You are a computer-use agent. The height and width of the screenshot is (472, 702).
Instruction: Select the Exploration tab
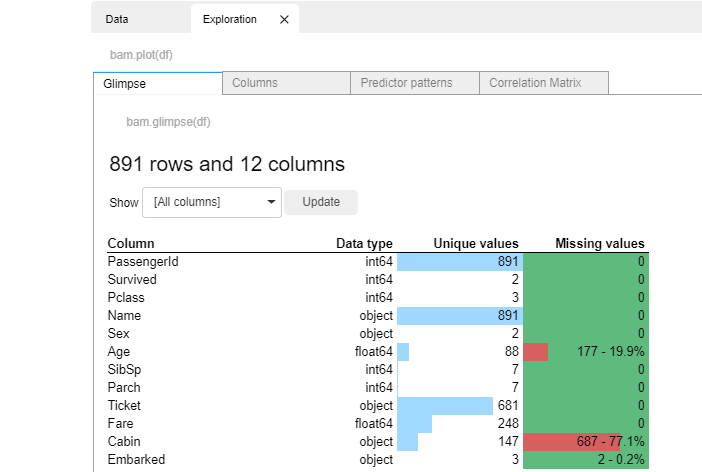229,19
